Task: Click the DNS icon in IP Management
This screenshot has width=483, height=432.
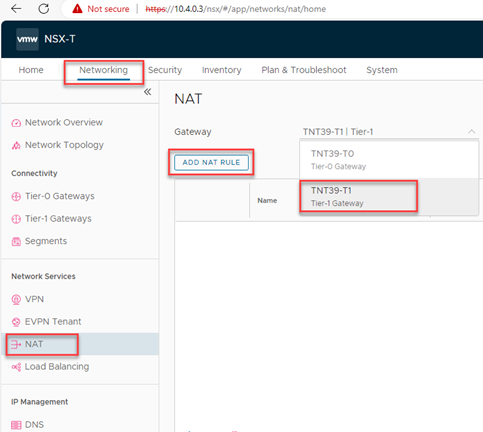Action: (x=16, y=425)
